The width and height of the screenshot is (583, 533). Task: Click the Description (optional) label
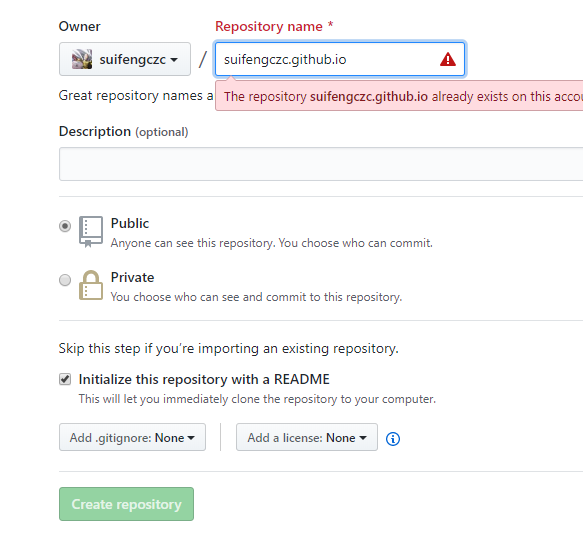click(x=123, y=132)
